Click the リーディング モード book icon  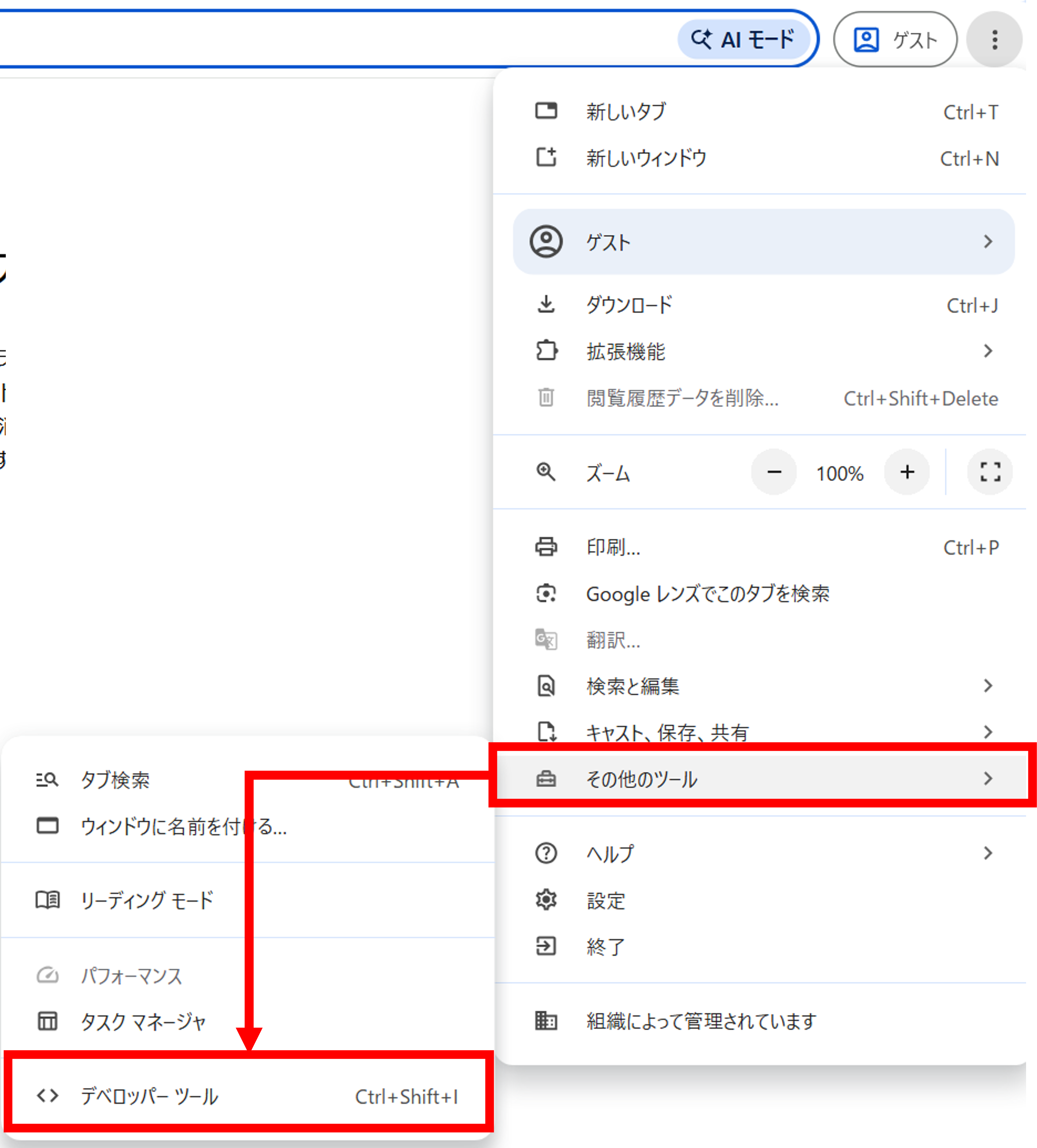point(47,900)
